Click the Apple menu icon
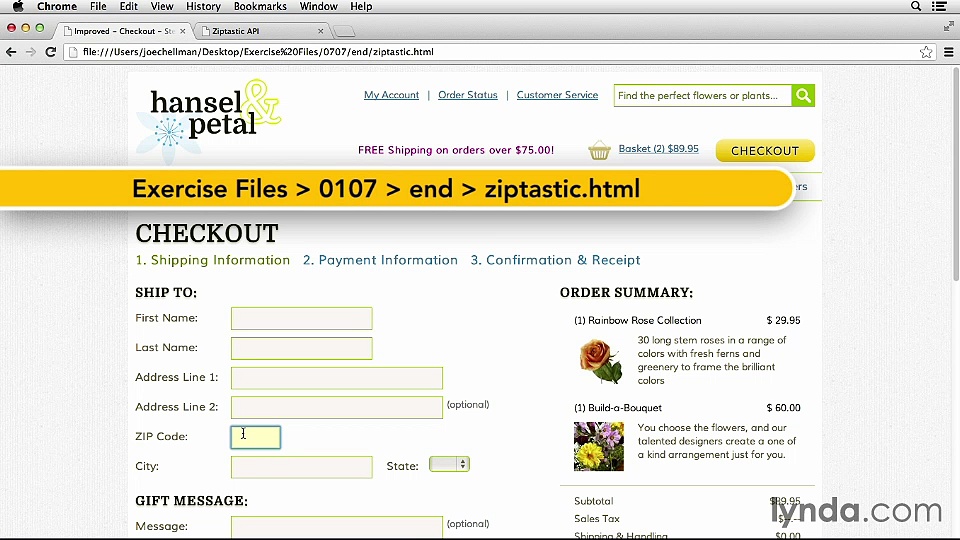 click(x=18, y=6)
